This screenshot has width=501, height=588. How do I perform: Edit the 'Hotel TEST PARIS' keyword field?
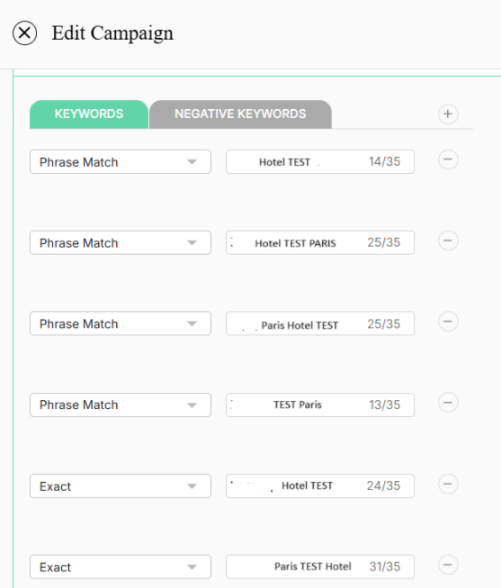pyautogui.click(x=320, y=243)
